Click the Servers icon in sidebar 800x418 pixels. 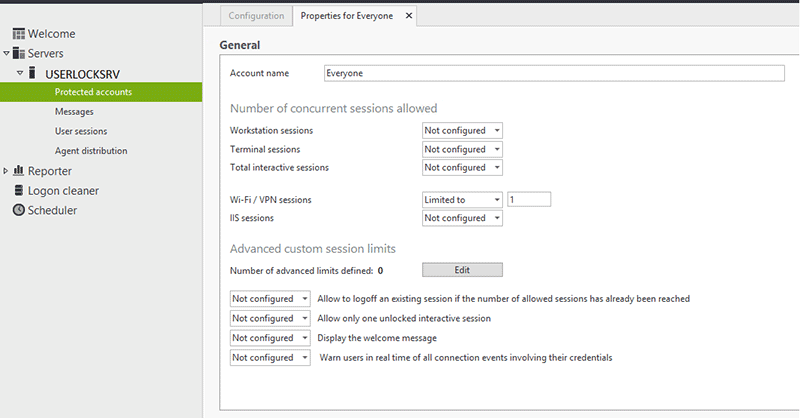coord(18,53)
